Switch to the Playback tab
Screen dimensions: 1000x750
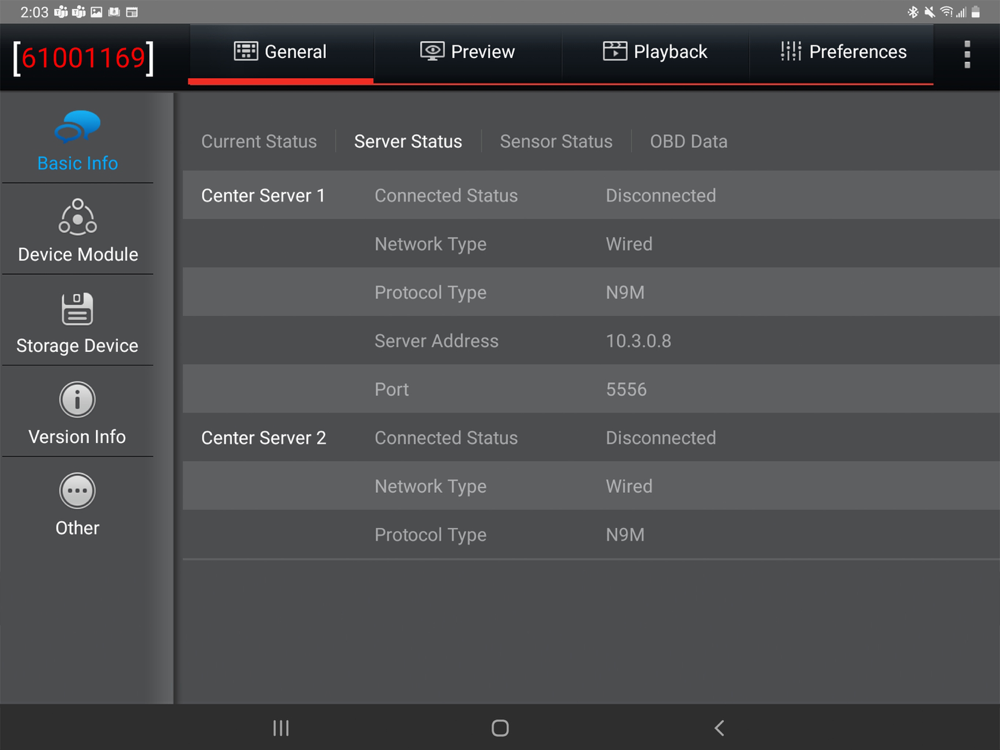click(x=655, y=52)
